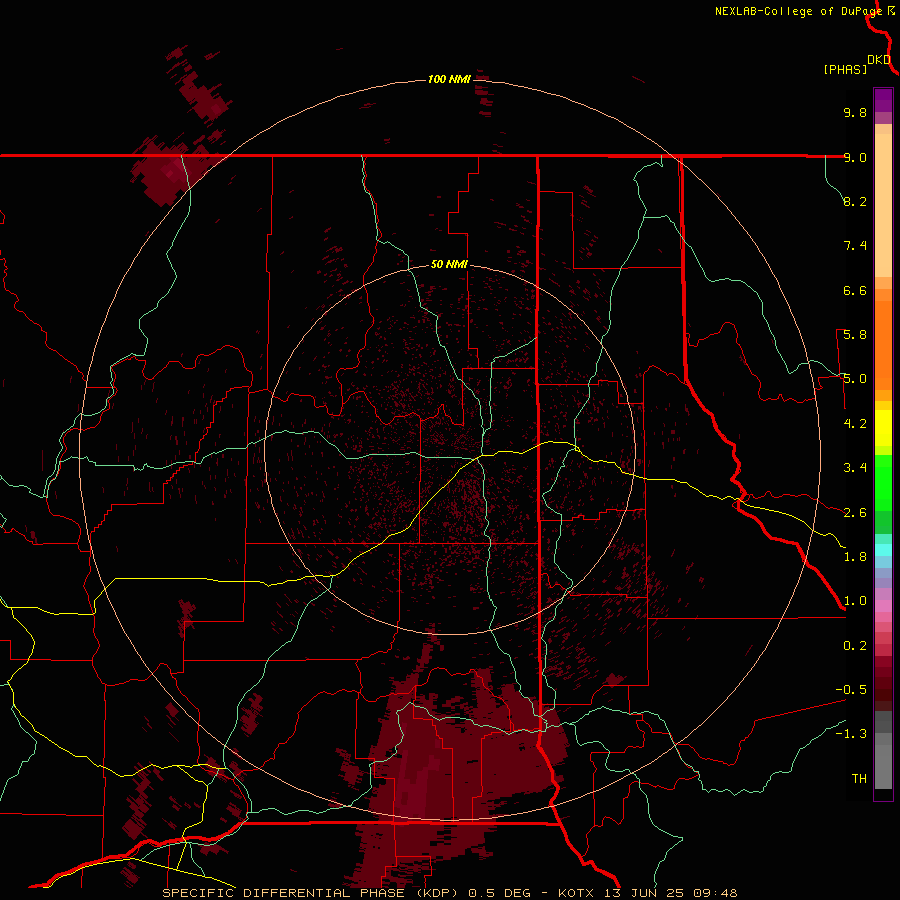
Task: Pick the cyan segment of the color bar
Action: (883, 550)
